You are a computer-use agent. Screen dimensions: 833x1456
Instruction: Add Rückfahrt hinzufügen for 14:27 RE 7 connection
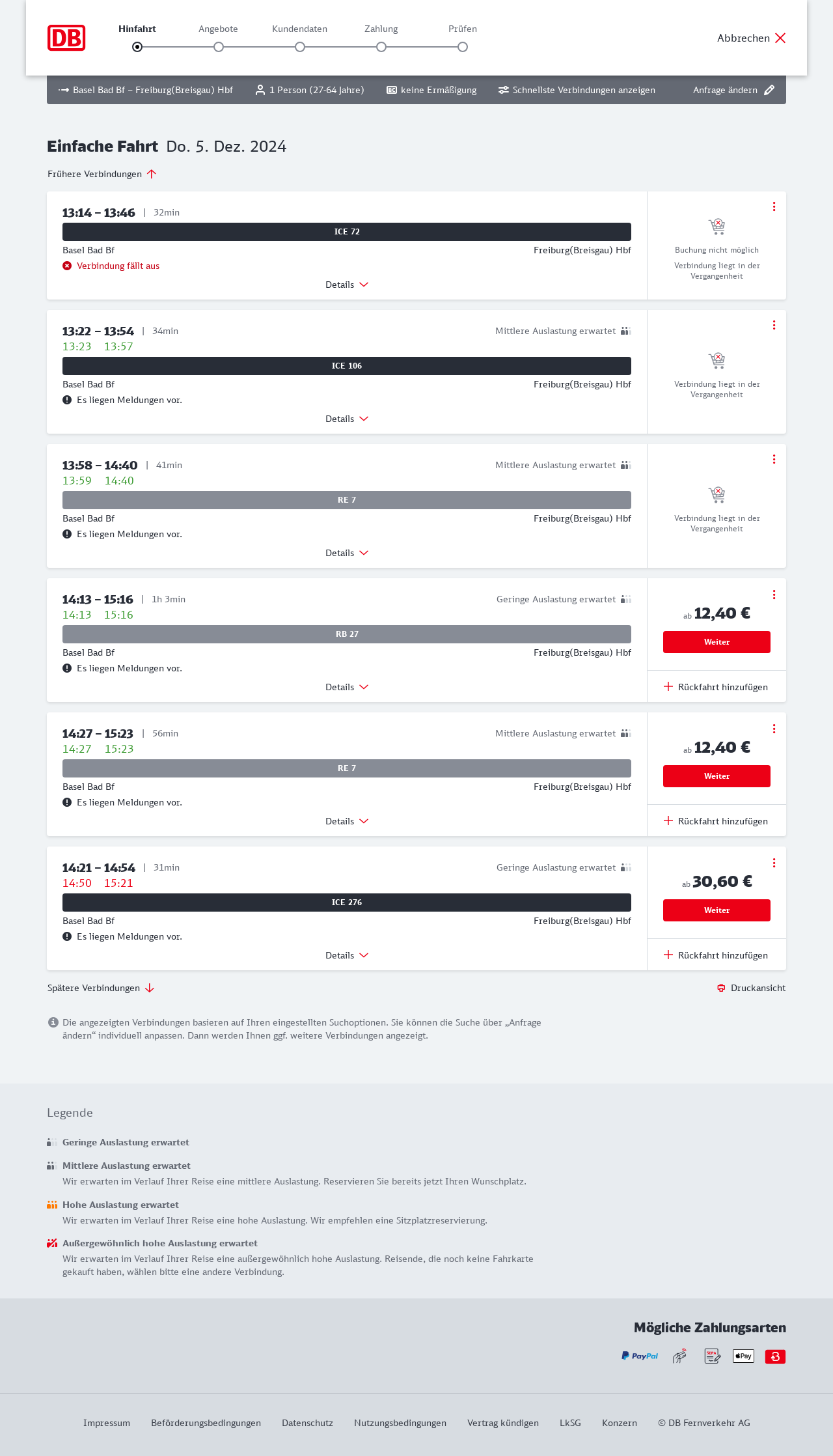pyautogui.click(x=716, y=821)
